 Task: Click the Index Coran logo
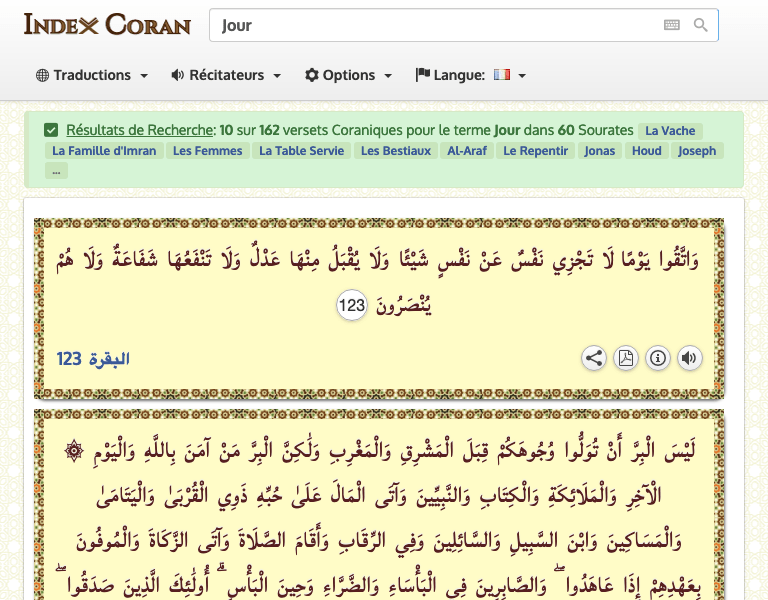point(107,25)
